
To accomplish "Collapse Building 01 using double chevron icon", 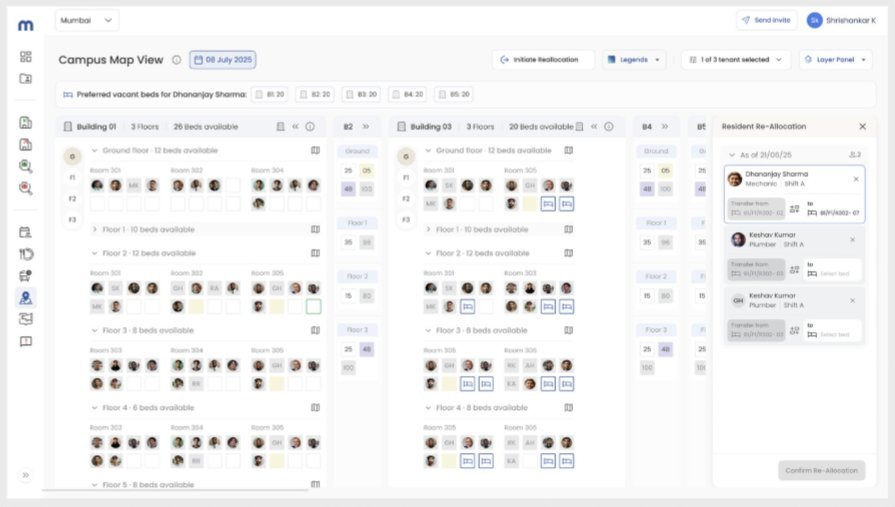I will (295, 127).
